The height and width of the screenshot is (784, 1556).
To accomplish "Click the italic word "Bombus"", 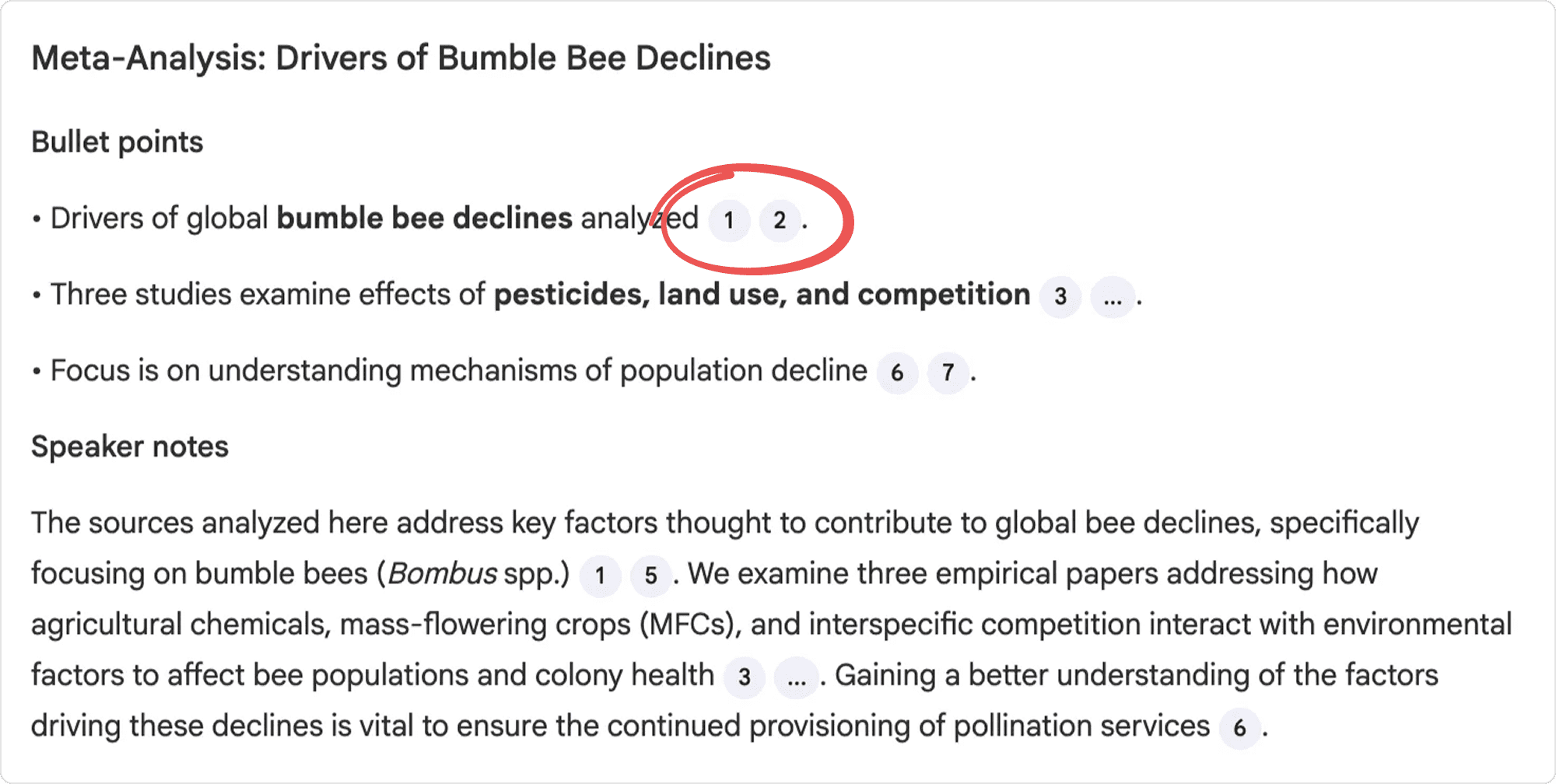I will [443, 574].
